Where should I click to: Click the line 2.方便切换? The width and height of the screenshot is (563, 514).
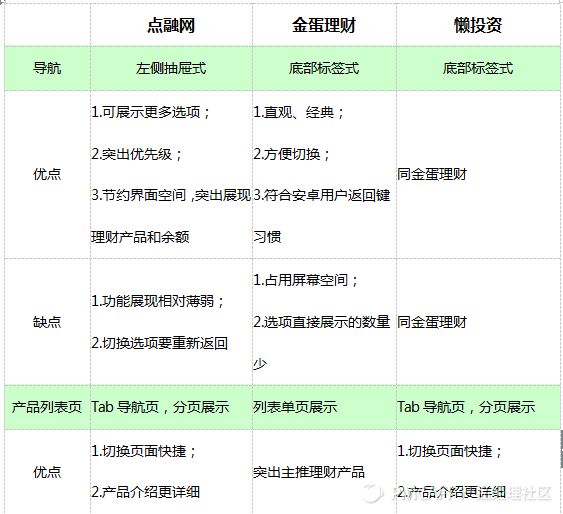[x=292, y=154]
